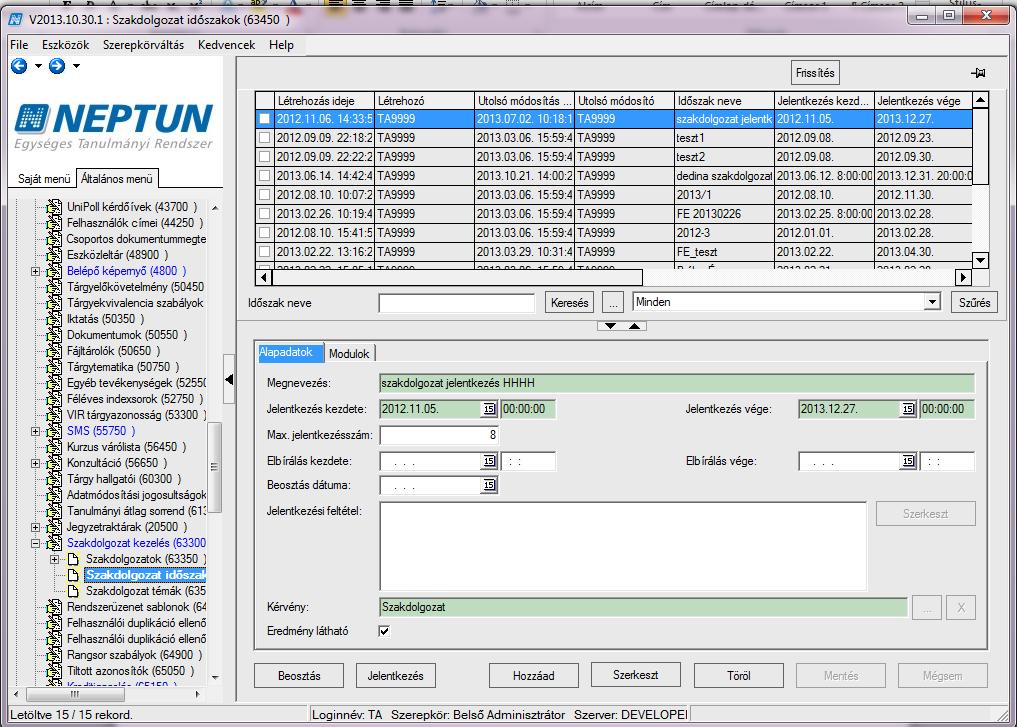This screenshot has width=1017, height=727.
Task: Click the table's horizontal scrollbar thumb
Action: 457,278
